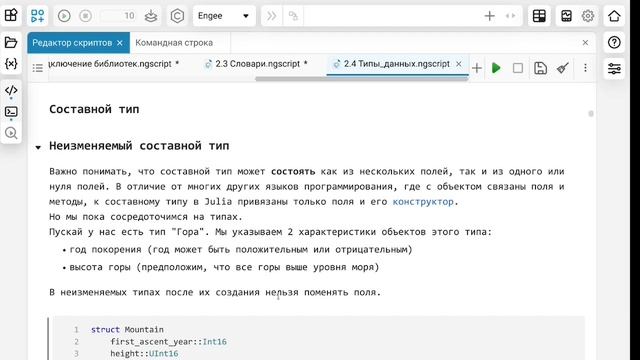Click code line first_ascent_year::Int16
This screenshot has width=640, height=360.
168,342
